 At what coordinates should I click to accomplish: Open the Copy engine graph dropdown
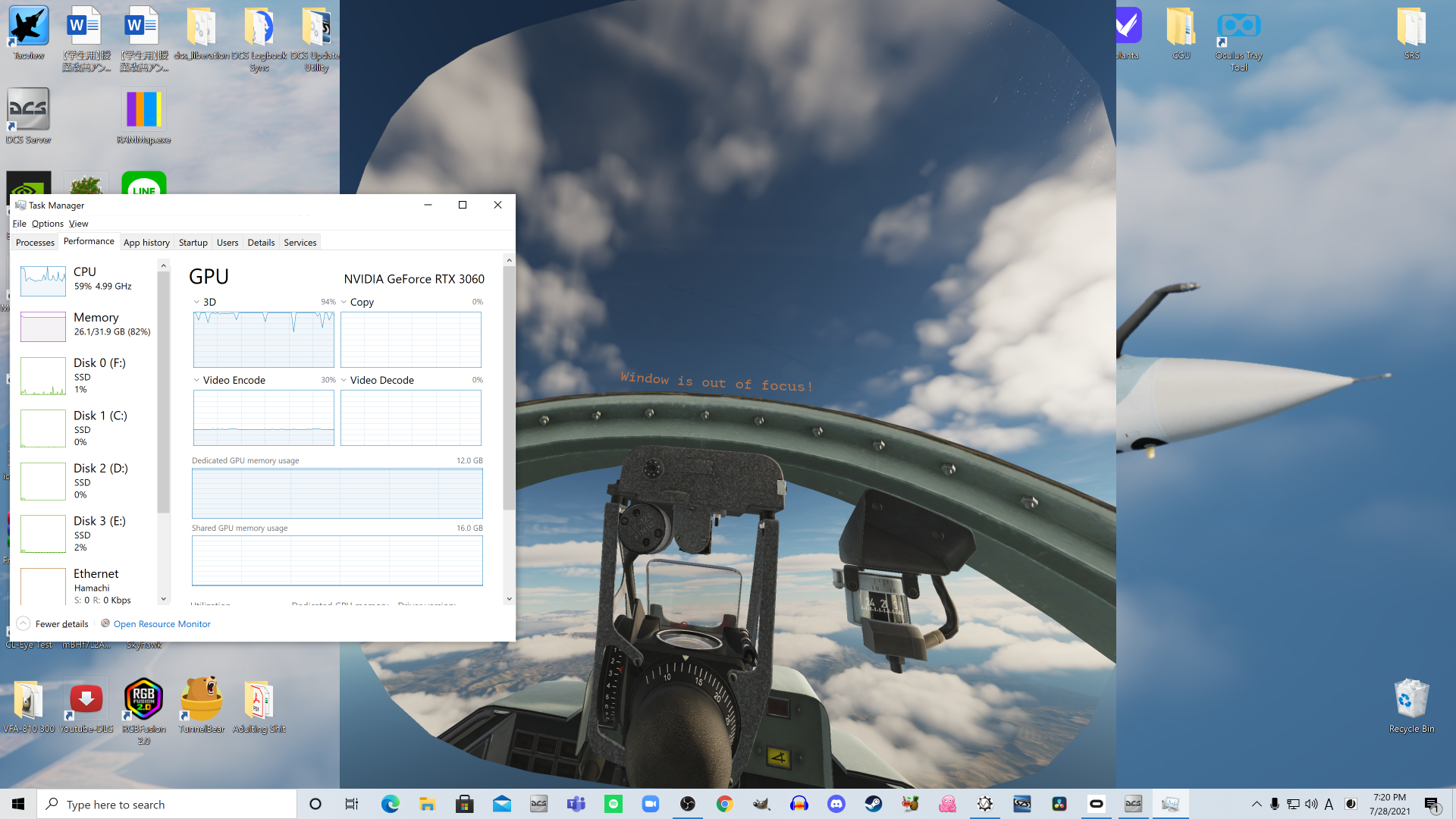344,302
